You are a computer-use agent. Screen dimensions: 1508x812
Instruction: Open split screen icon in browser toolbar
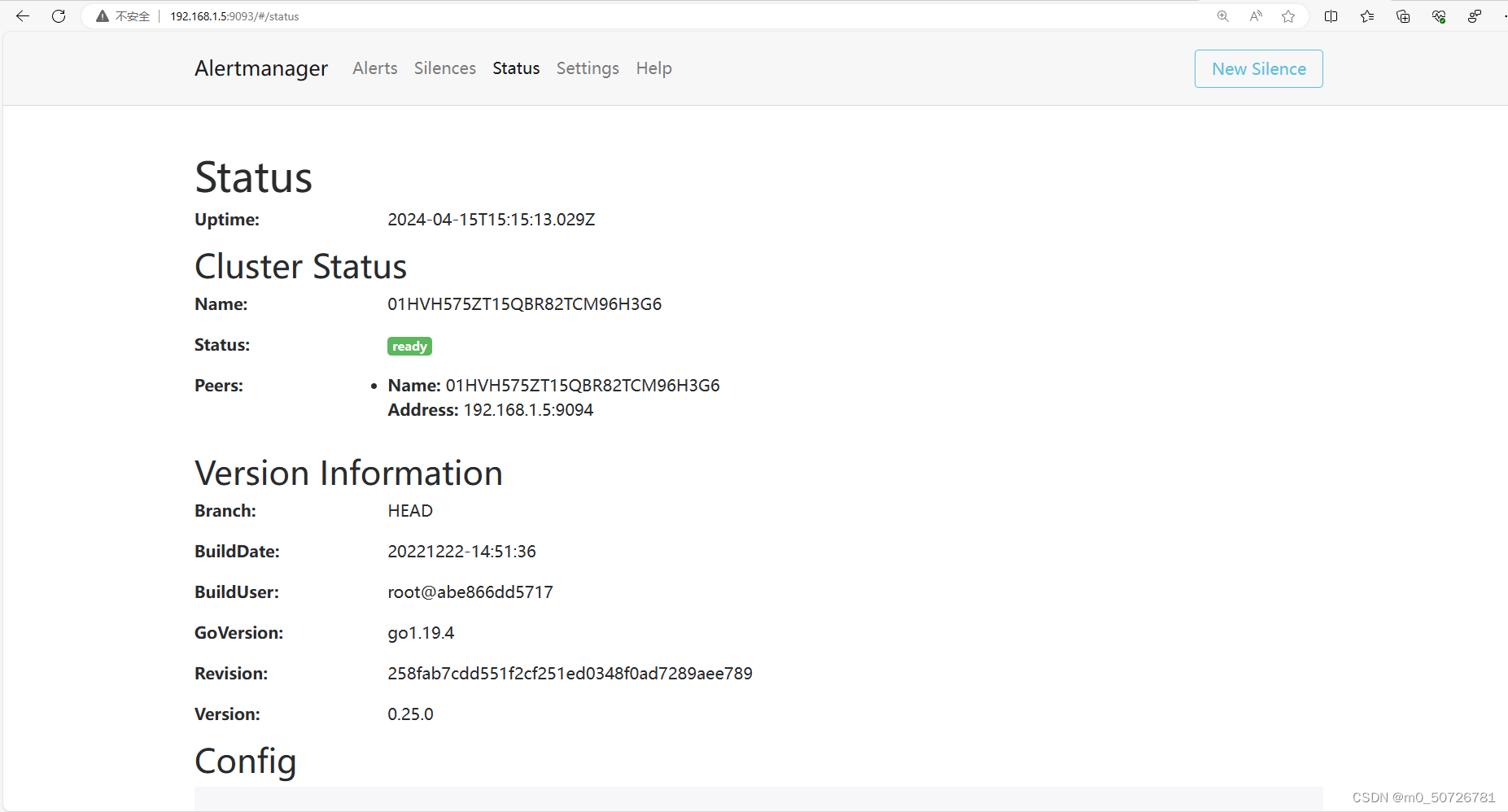coord(1331,16)
